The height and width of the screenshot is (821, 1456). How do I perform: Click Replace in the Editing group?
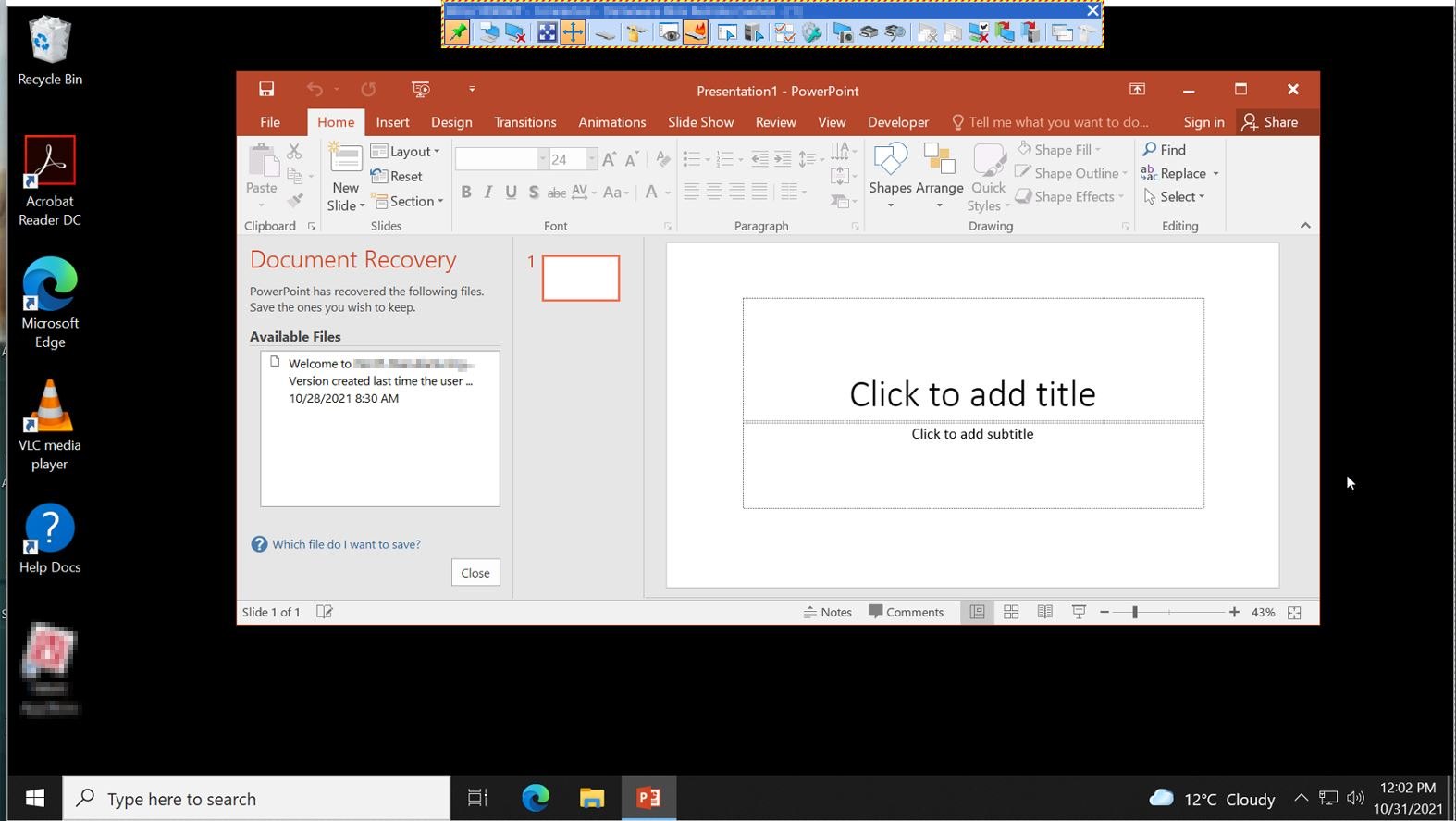pos(1180,173)
